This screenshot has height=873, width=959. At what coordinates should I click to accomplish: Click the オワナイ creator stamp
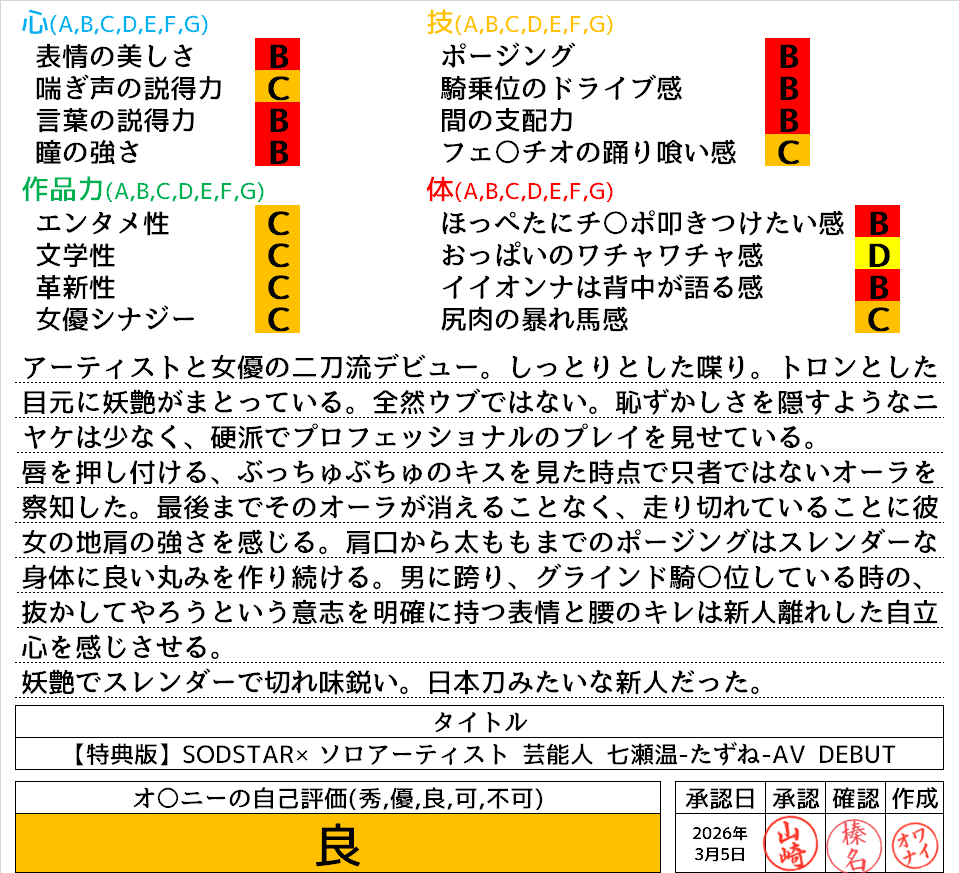(913, 842)
